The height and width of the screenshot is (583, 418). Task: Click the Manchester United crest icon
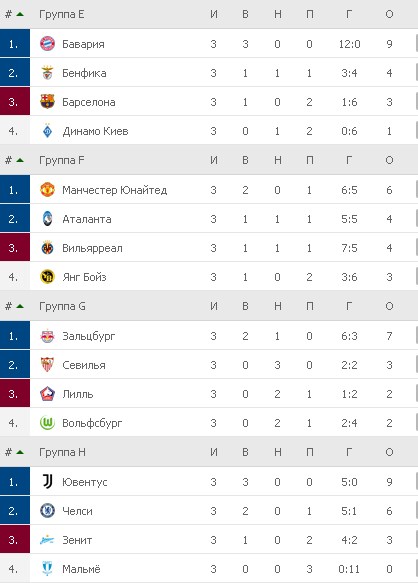tap(47, 190)
